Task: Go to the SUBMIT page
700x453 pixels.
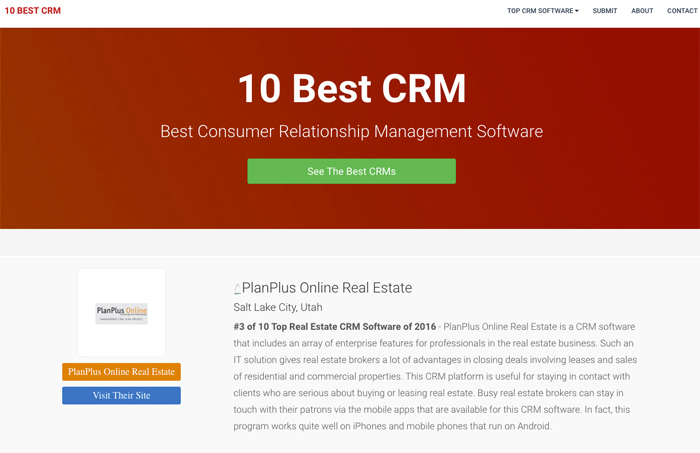Action: tap(604, 11)
